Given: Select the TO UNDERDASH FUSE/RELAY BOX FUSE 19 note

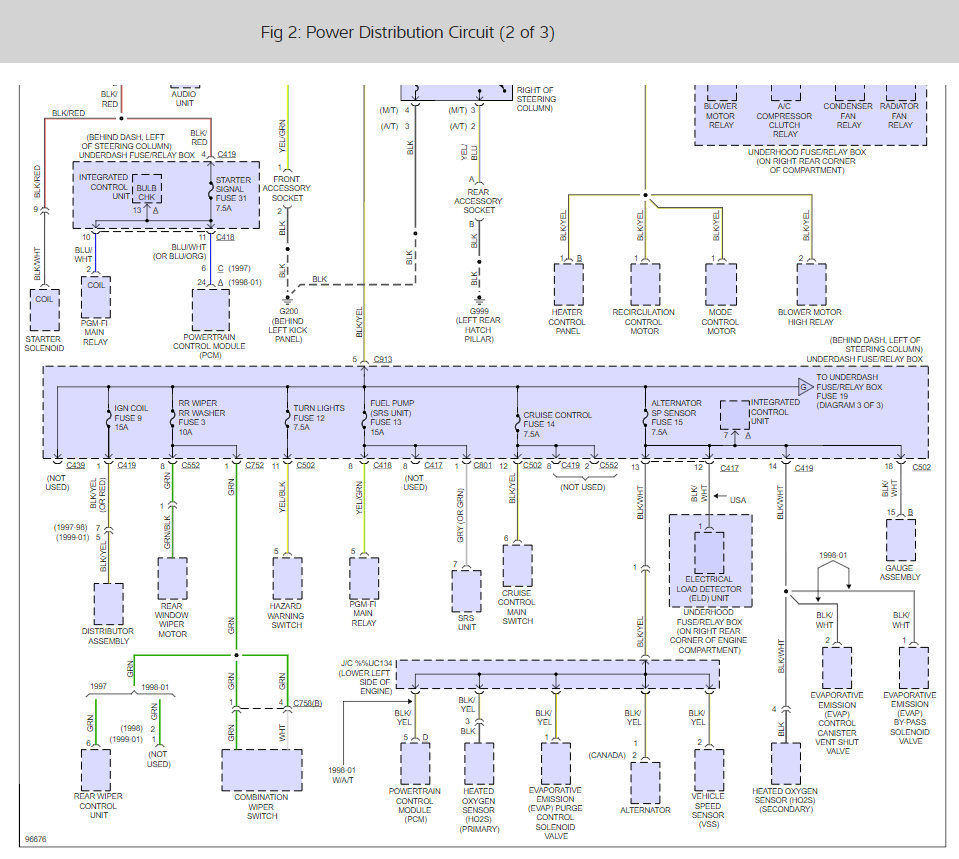Looking at the screenshot, I should (850, 392).
